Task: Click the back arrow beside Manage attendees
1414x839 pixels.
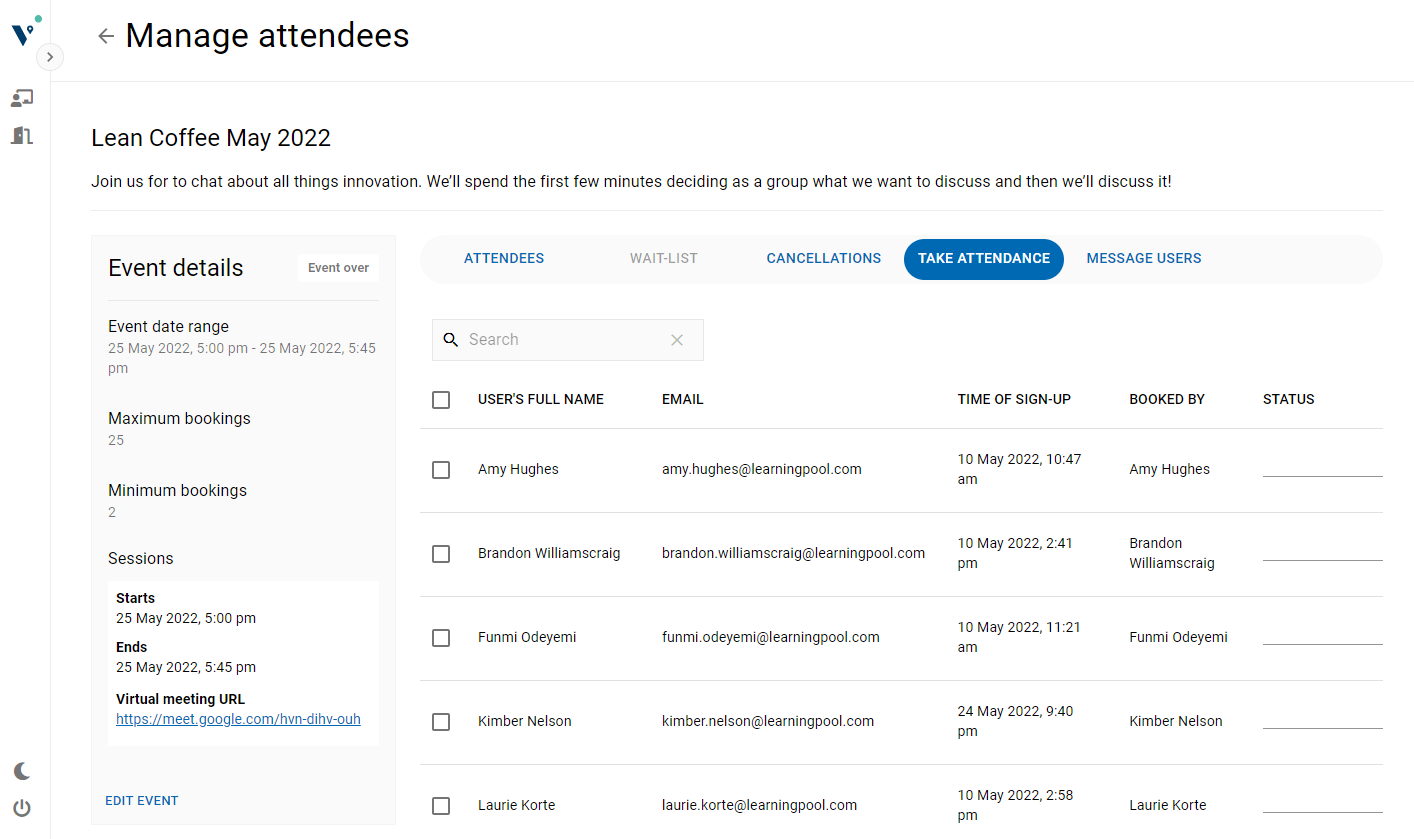Action: point(106,36)
